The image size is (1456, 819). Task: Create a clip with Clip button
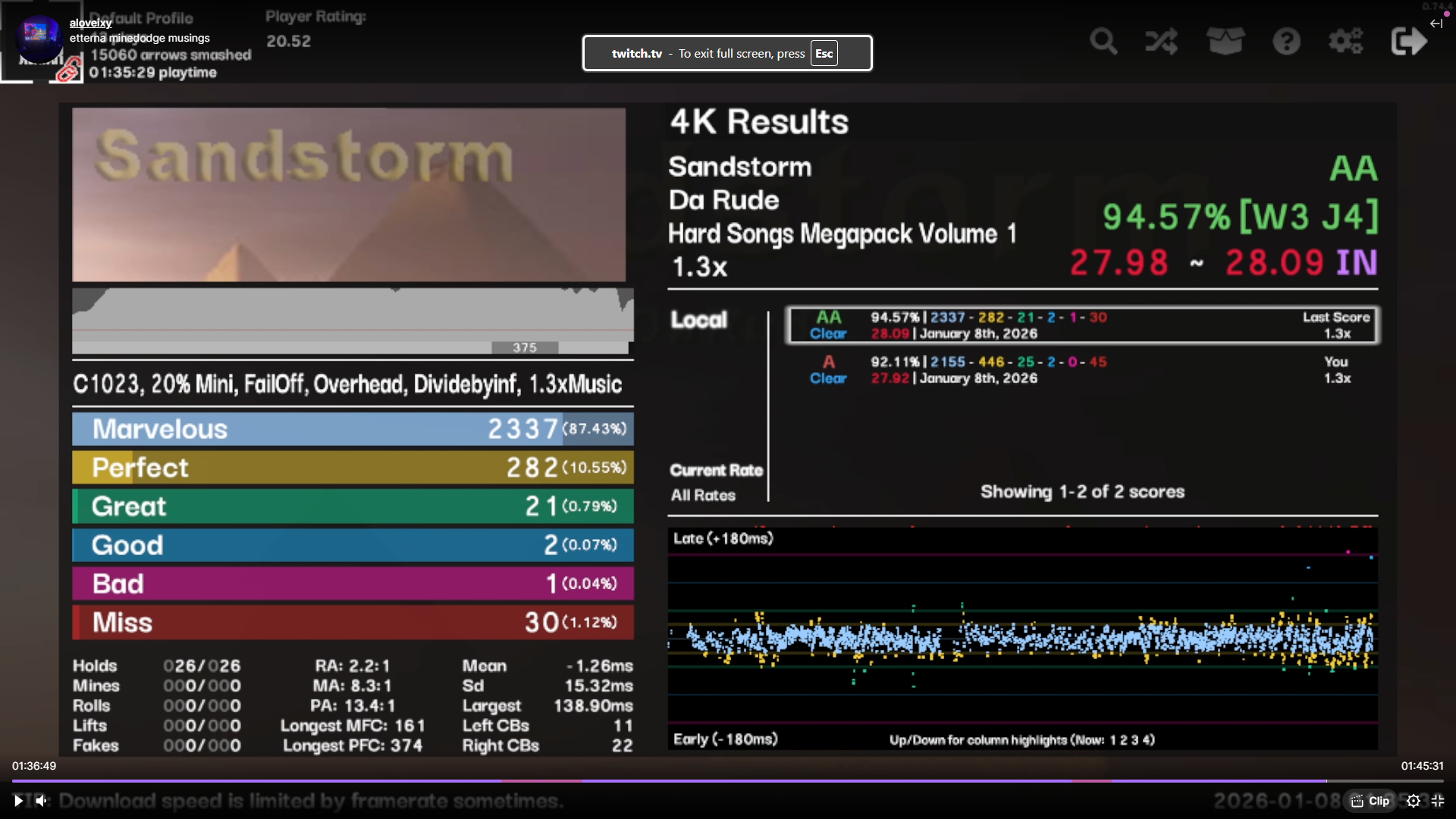click(x=1370, y=801)
